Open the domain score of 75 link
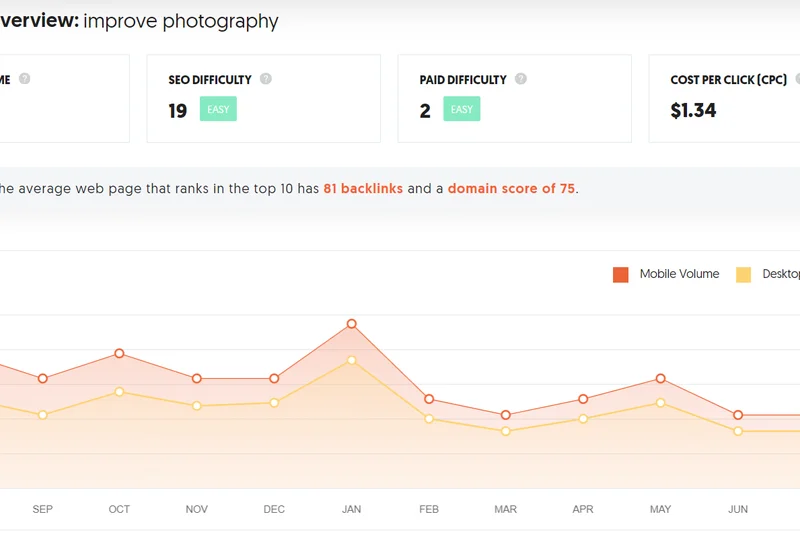The height and width of the screenshot is (533, 800). tap(511, 188)
